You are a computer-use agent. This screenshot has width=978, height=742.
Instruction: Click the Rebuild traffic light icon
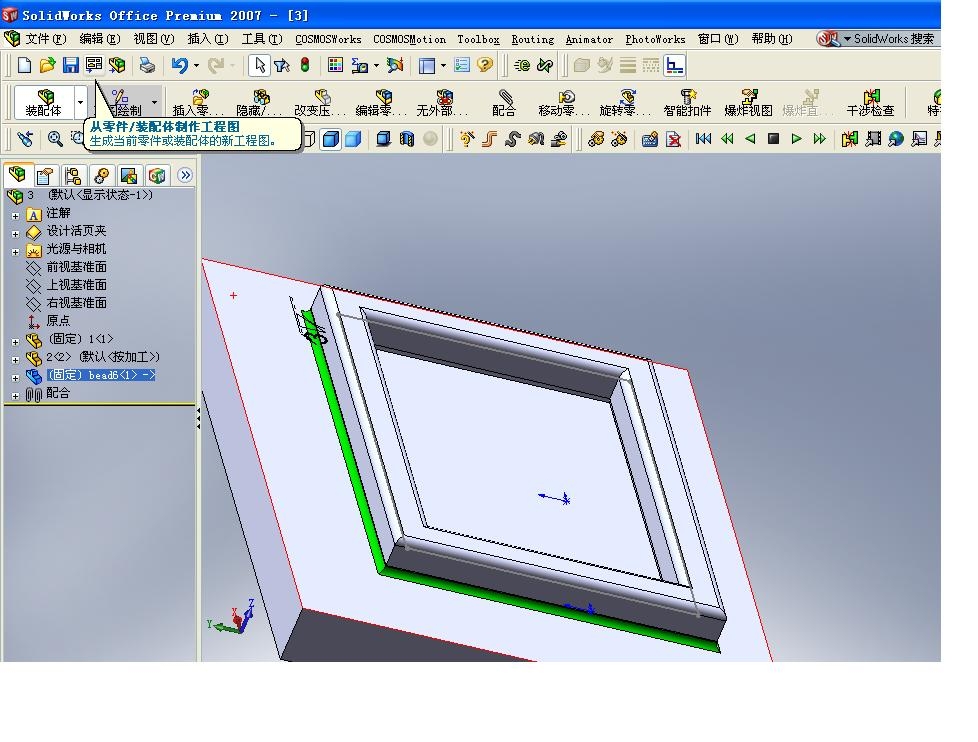[x=305, y=65]
